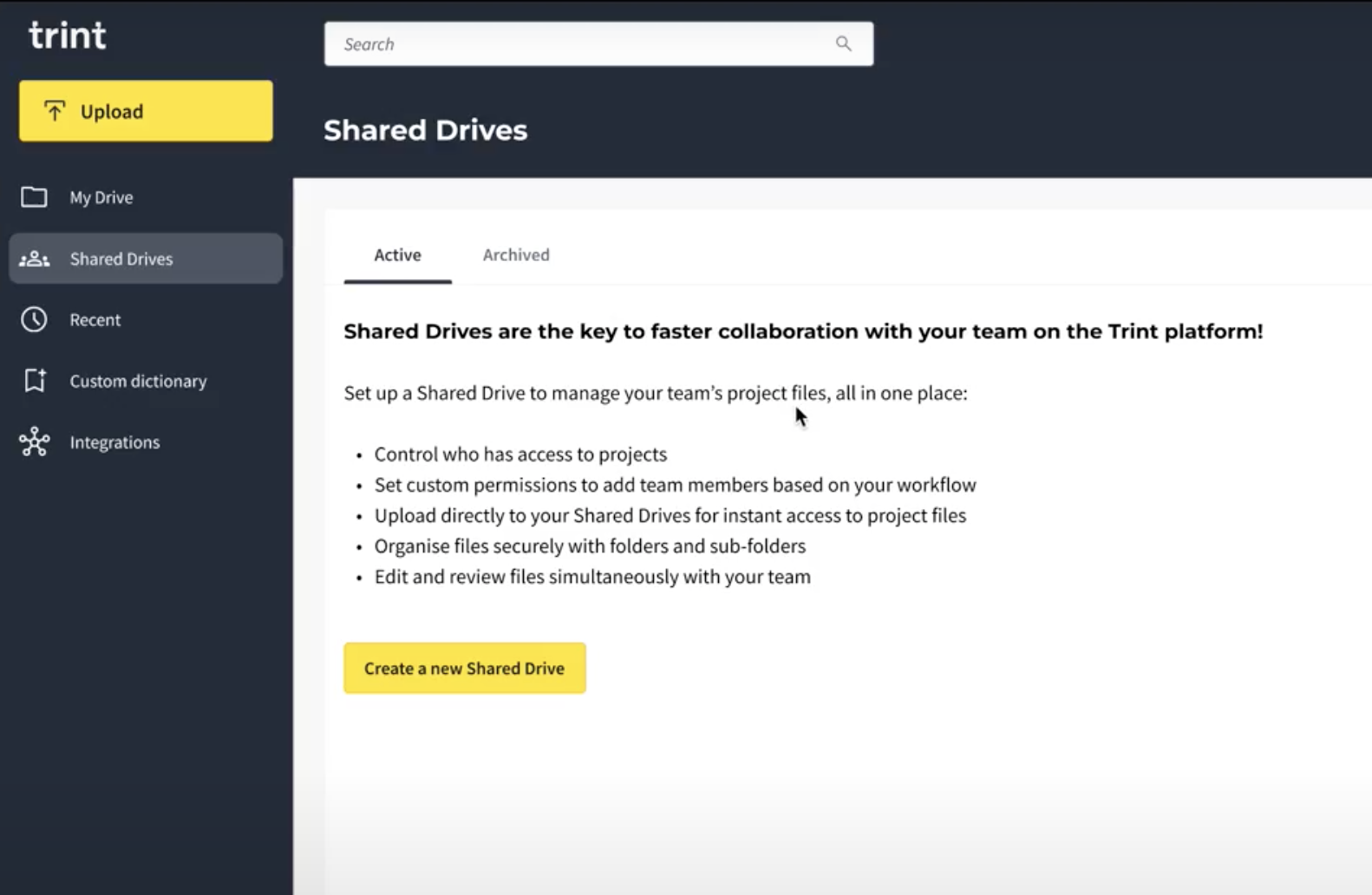1372x895 pixels.
Task: Click the Custom dictionary bookmark icon
Action: pos(35,381)
